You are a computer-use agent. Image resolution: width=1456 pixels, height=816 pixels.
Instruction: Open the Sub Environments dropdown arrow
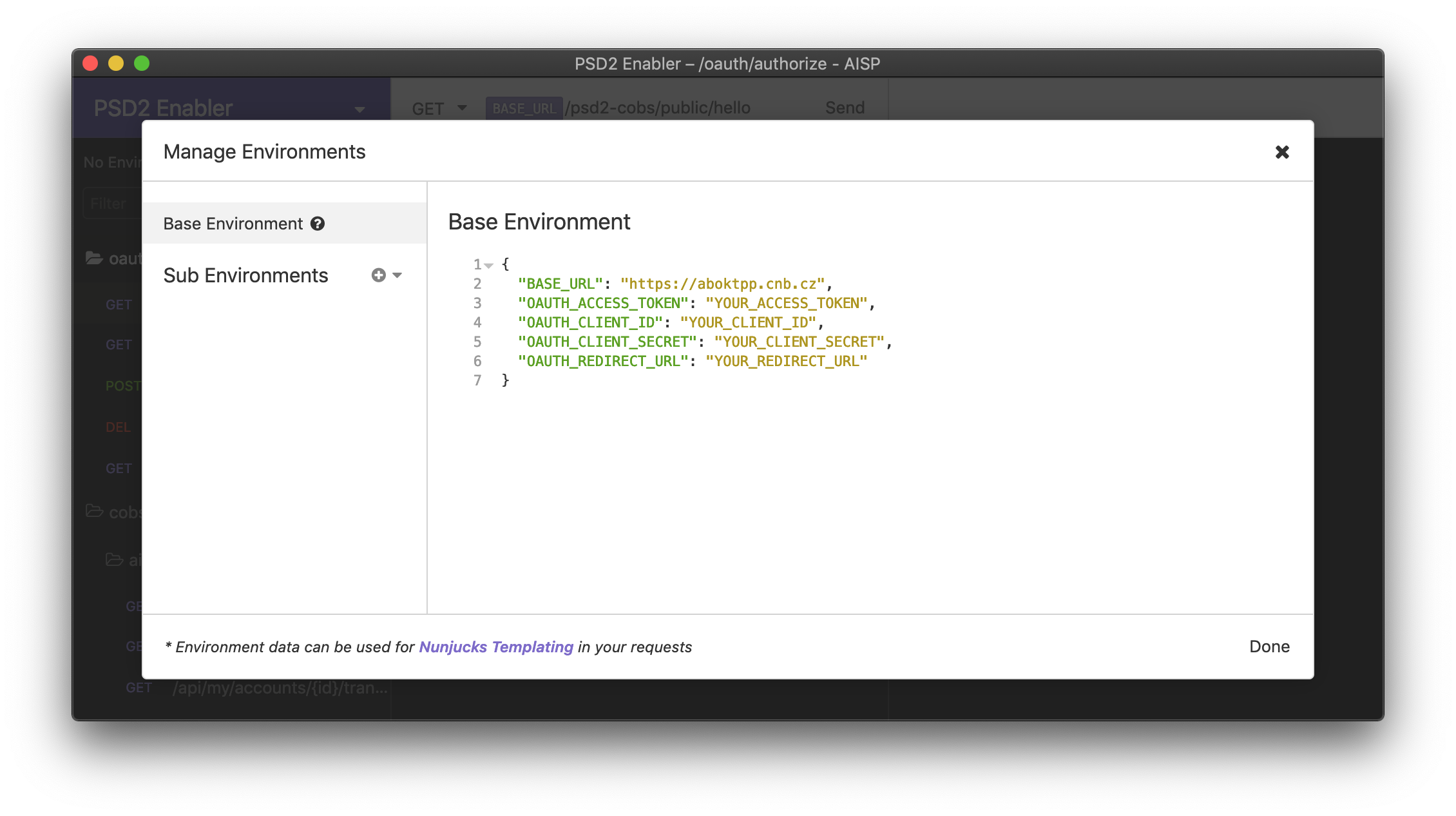(x=397, y=275)
